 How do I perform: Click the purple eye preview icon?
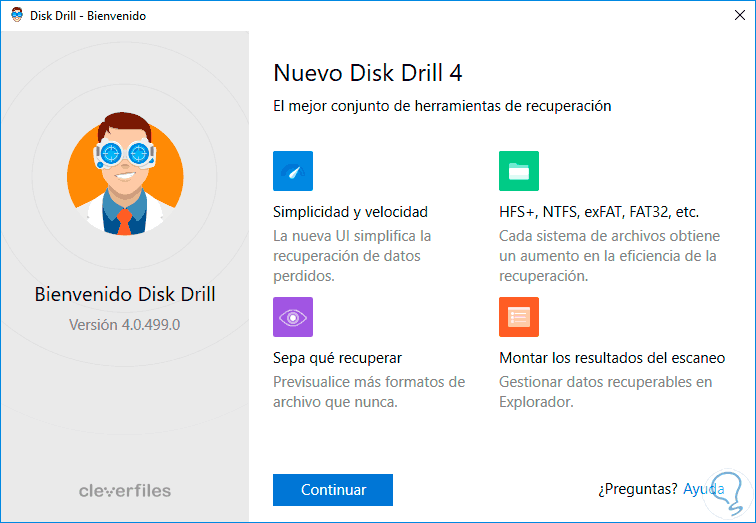(x=293, y=317)
